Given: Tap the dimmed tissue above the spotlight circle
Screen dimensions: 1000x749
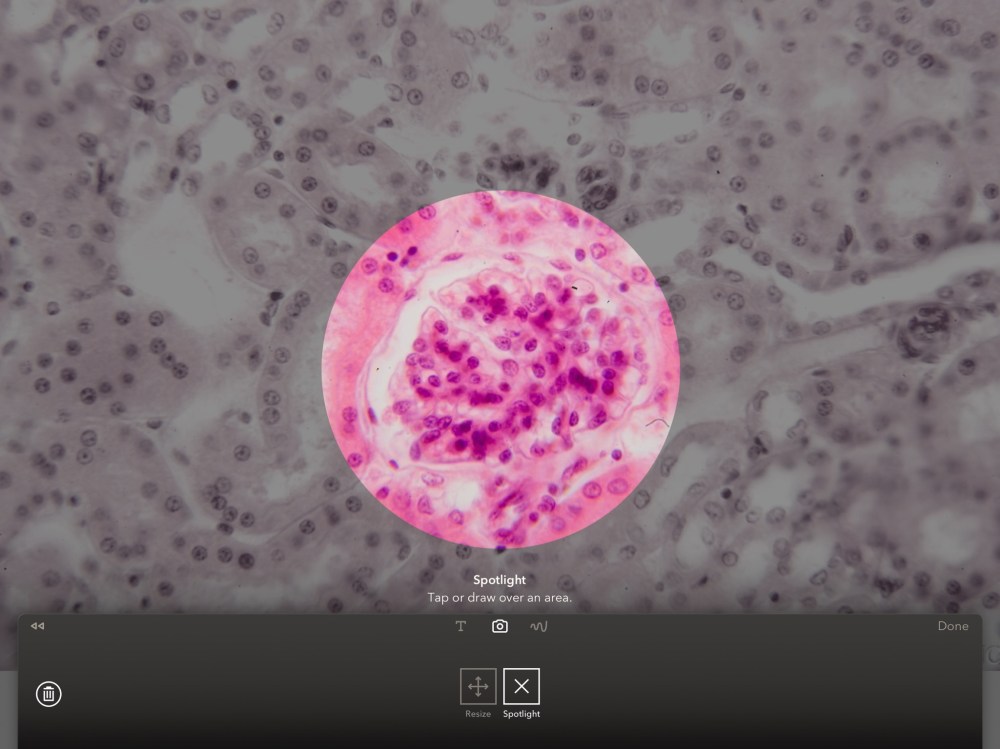Looking at the screenshot, I should pos(501,96).
